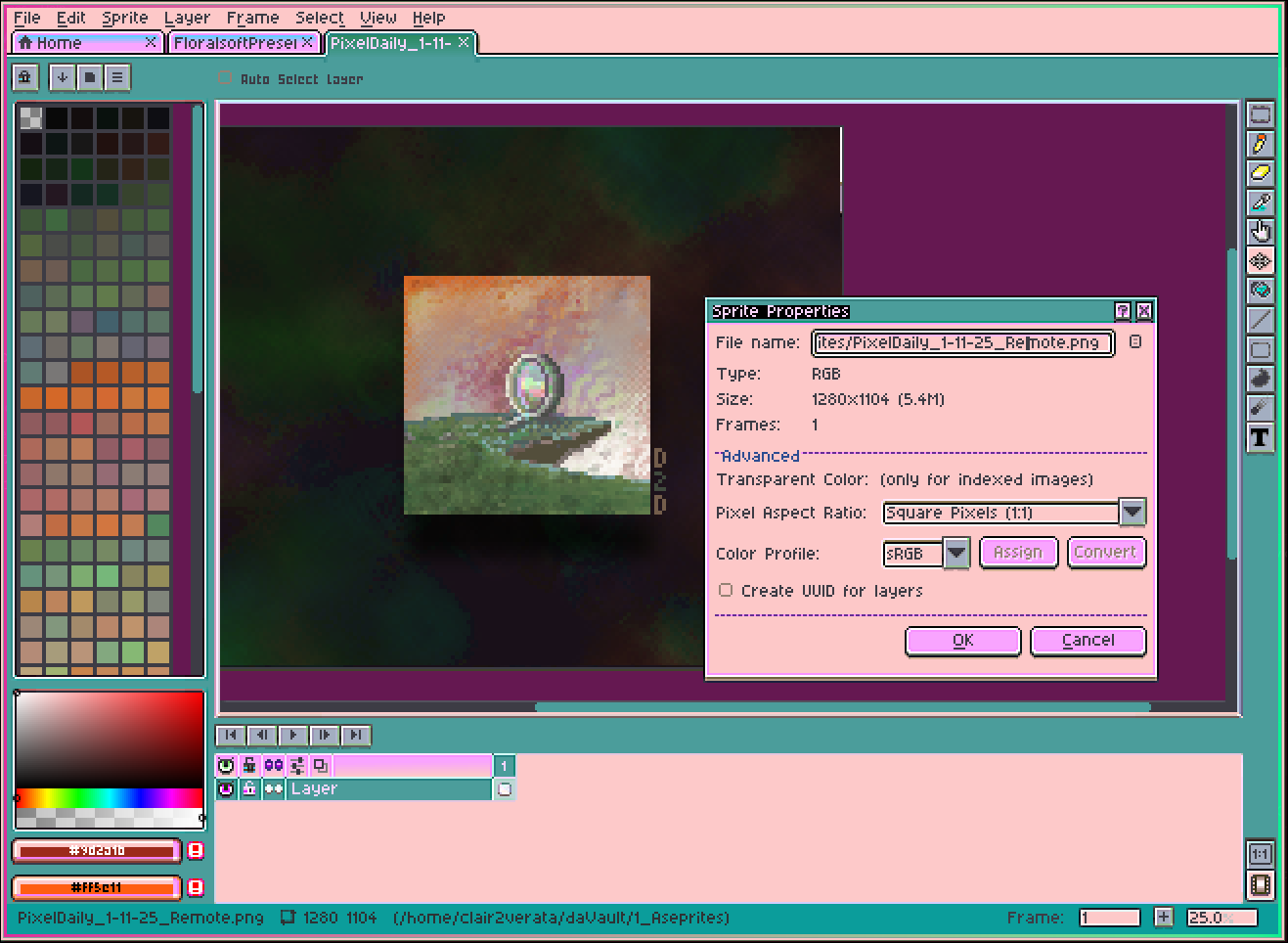Select the Text tool
The width and height of the screenshot is (1288, 943).
tap(1260, 437)
